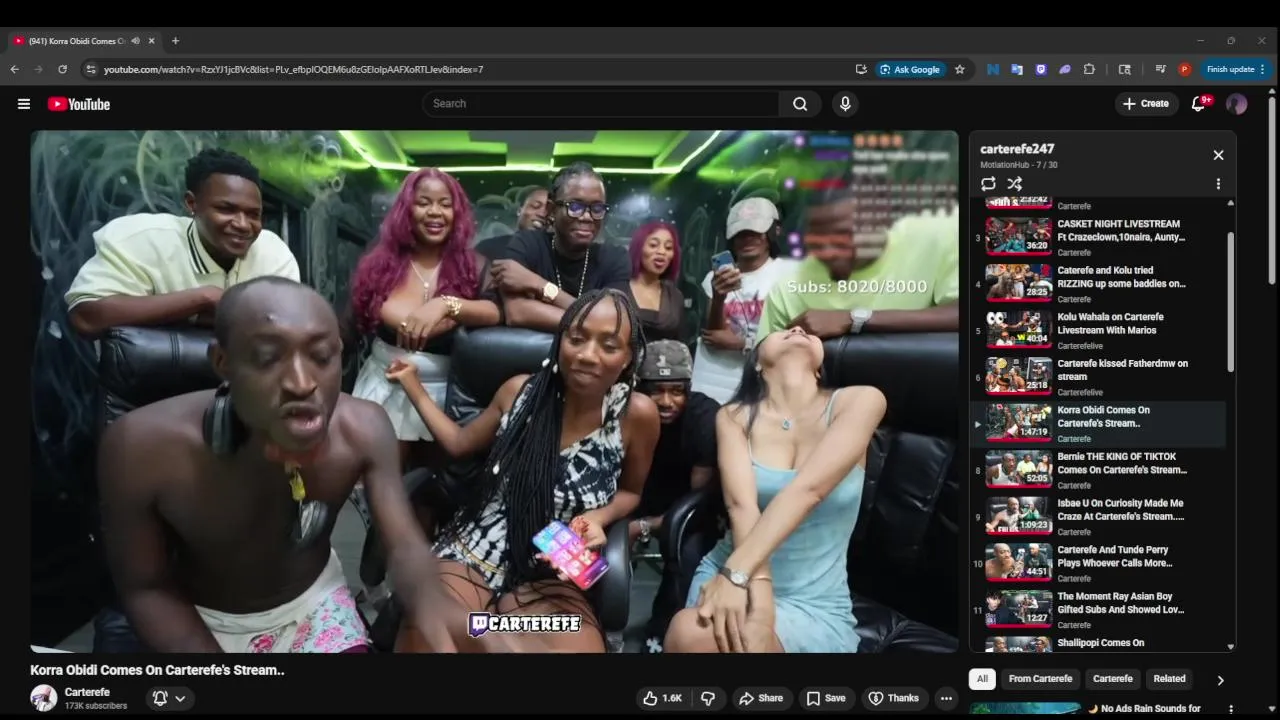Save the video to a playlist
Image resolution: width=1280 pixels, height=720 pixels.
click(827, 698)
